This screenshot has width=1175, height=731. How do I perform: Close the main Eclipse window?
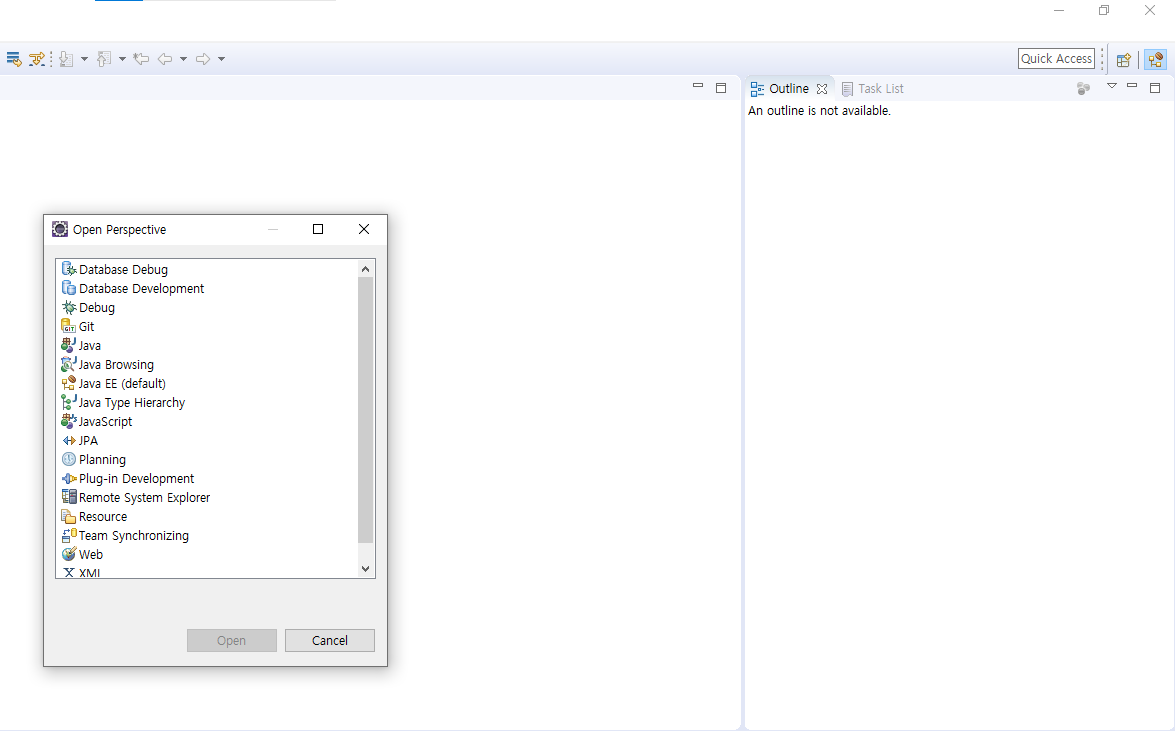(x=1150, y=10)
